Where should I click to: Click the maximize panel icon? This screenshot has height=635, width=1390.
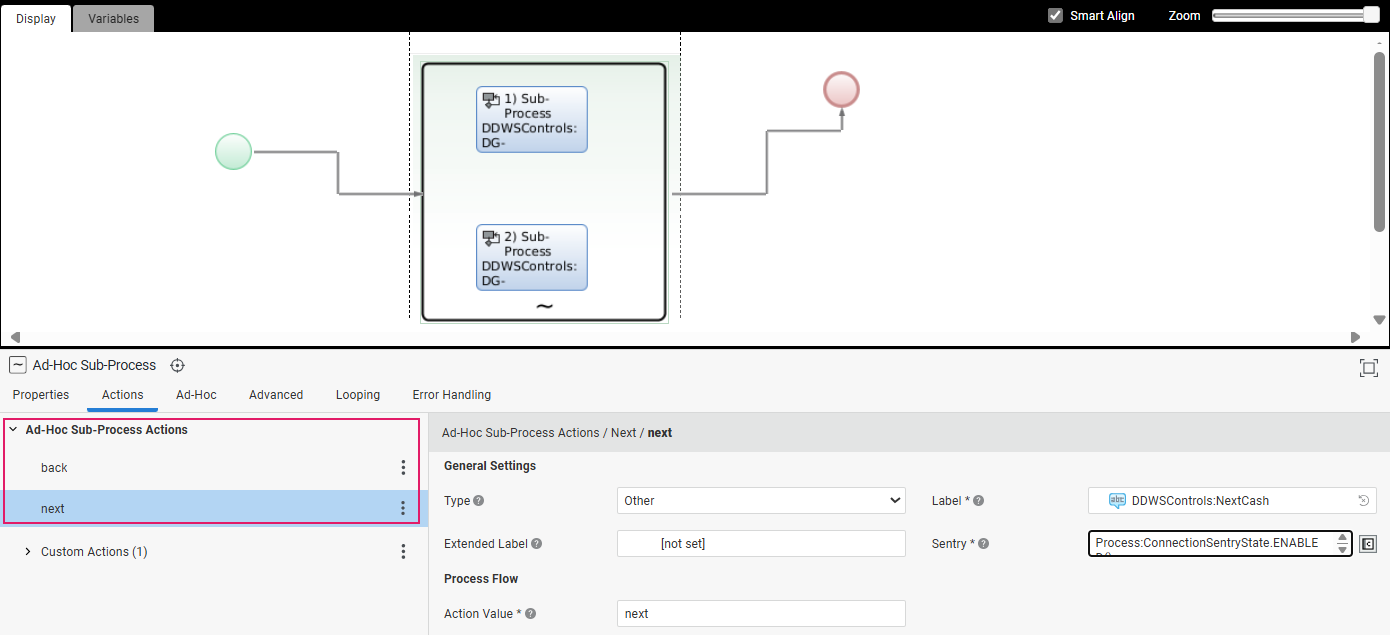(x=1369, y=368)
